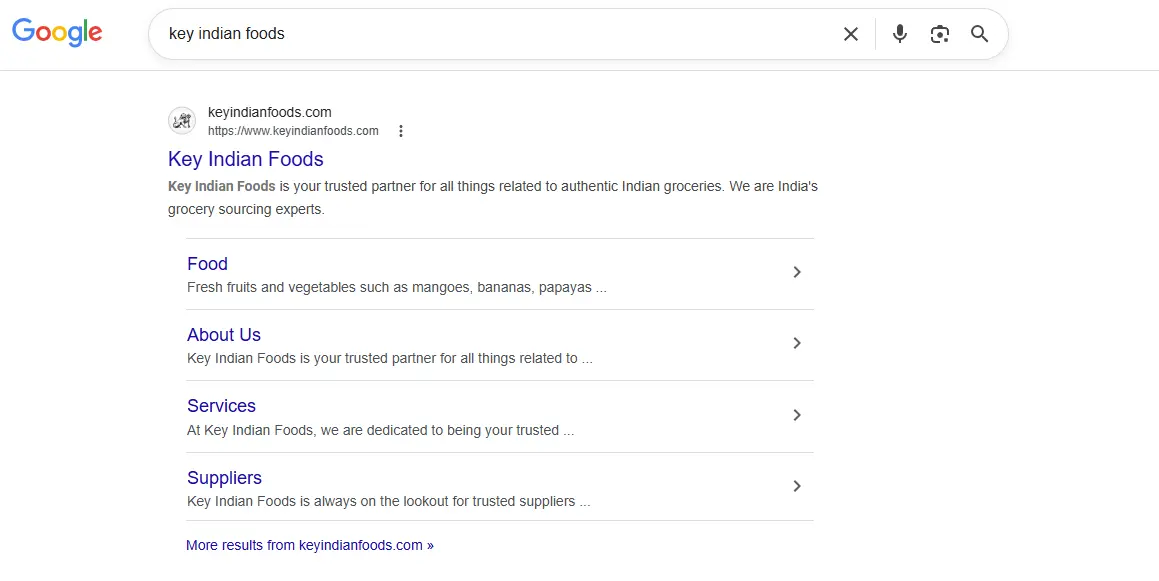
Task: Expand the Services sitelink chevron
Action: click(797, 415)
